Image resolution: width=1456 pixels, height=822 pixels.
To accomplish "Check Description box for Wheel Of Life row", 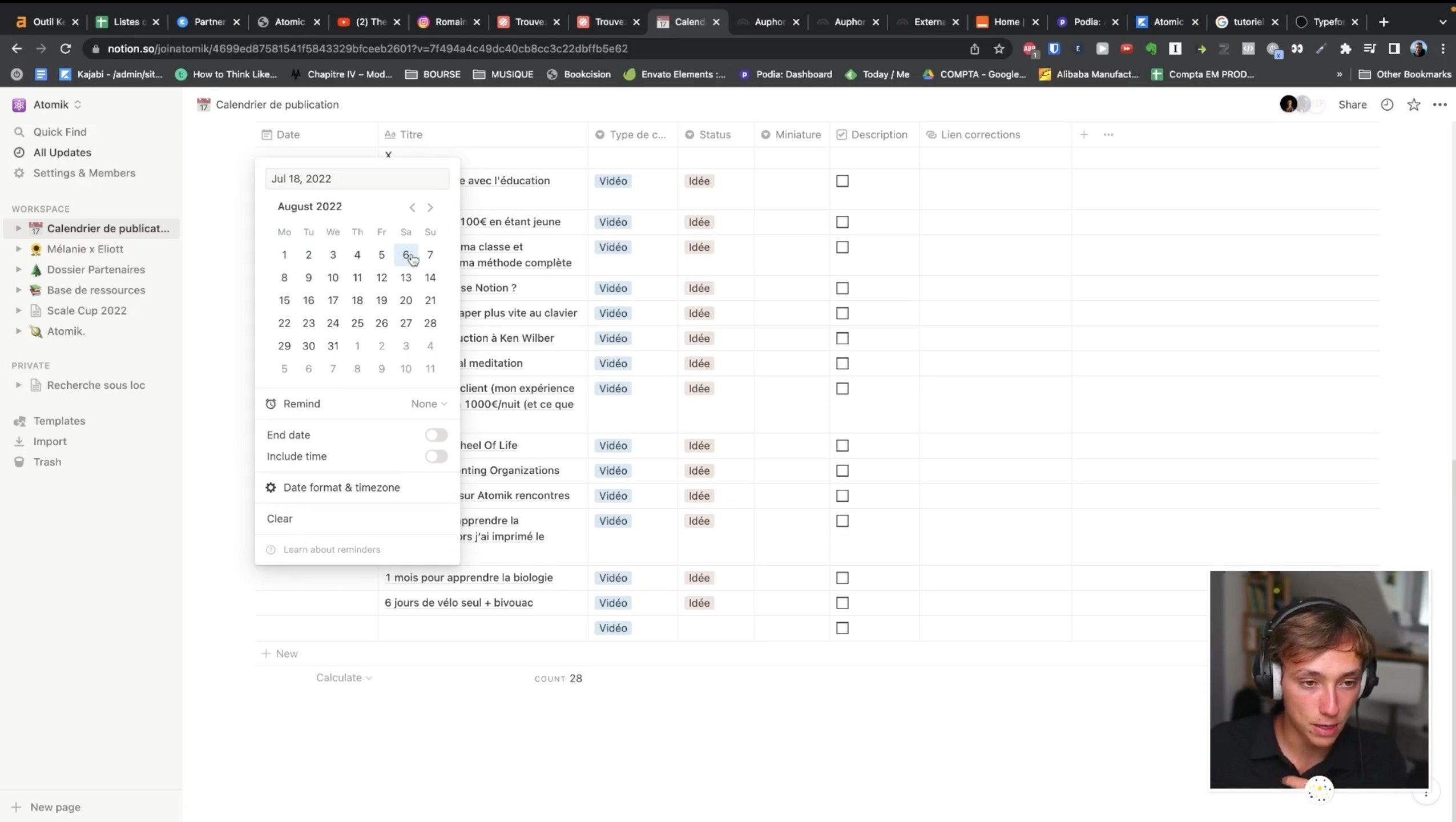I will tap(842, 445).
